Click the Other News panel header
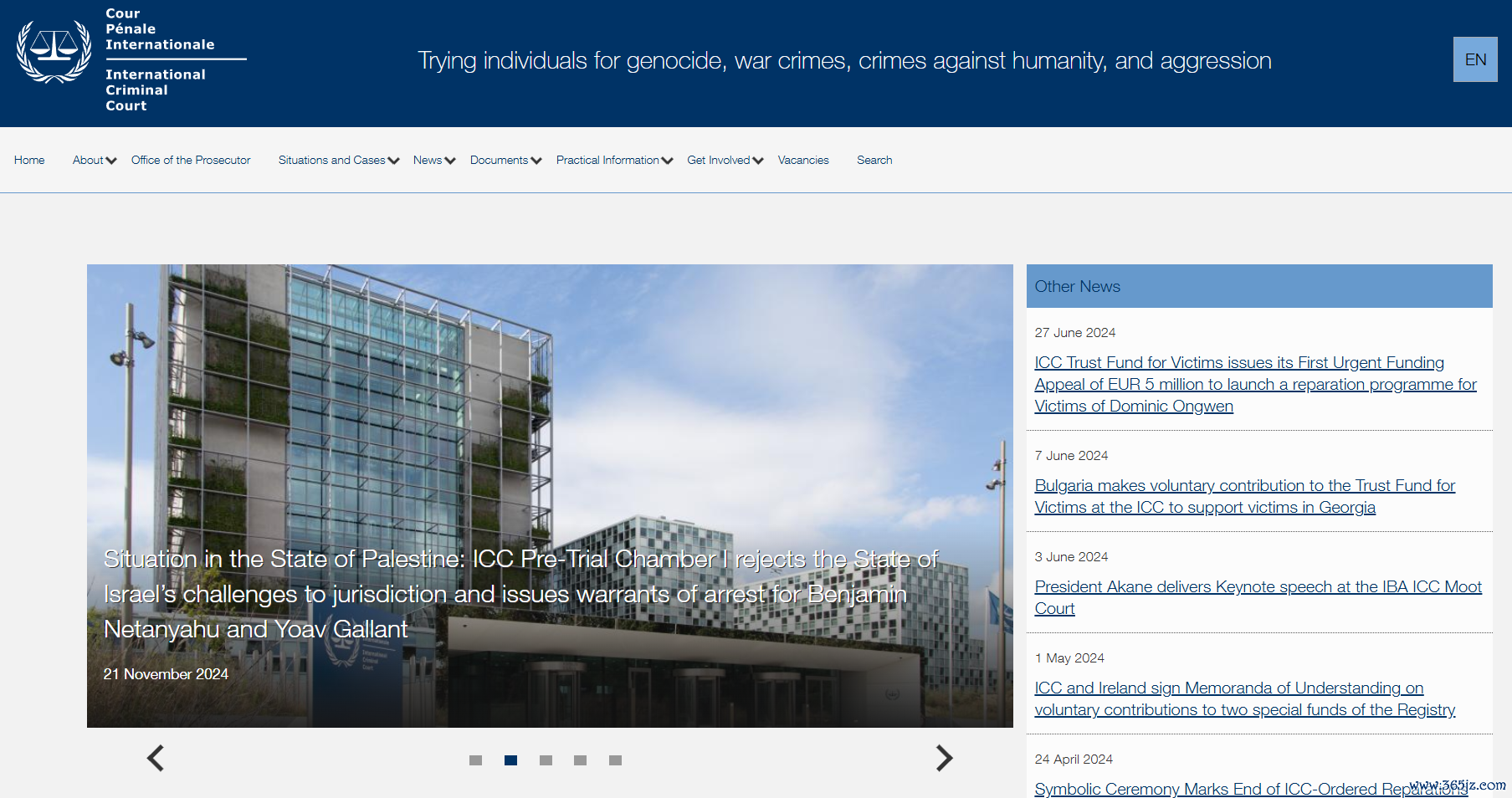Screen dimensions: 1512x798 click(1259, 286)
